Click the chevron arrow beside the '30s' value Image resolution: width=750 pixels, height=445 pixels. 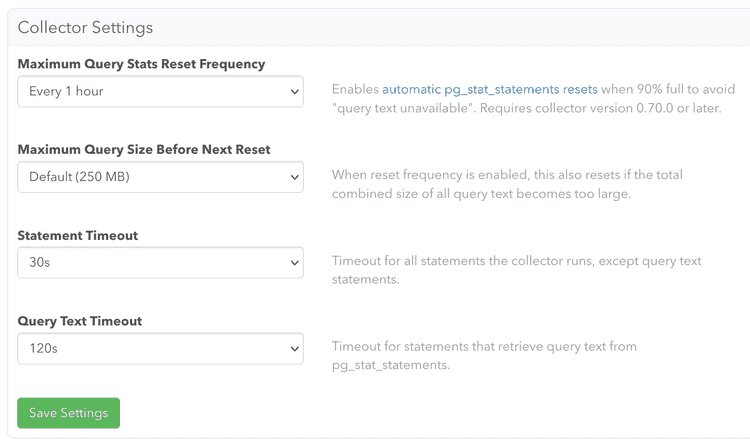coord(294,263)
